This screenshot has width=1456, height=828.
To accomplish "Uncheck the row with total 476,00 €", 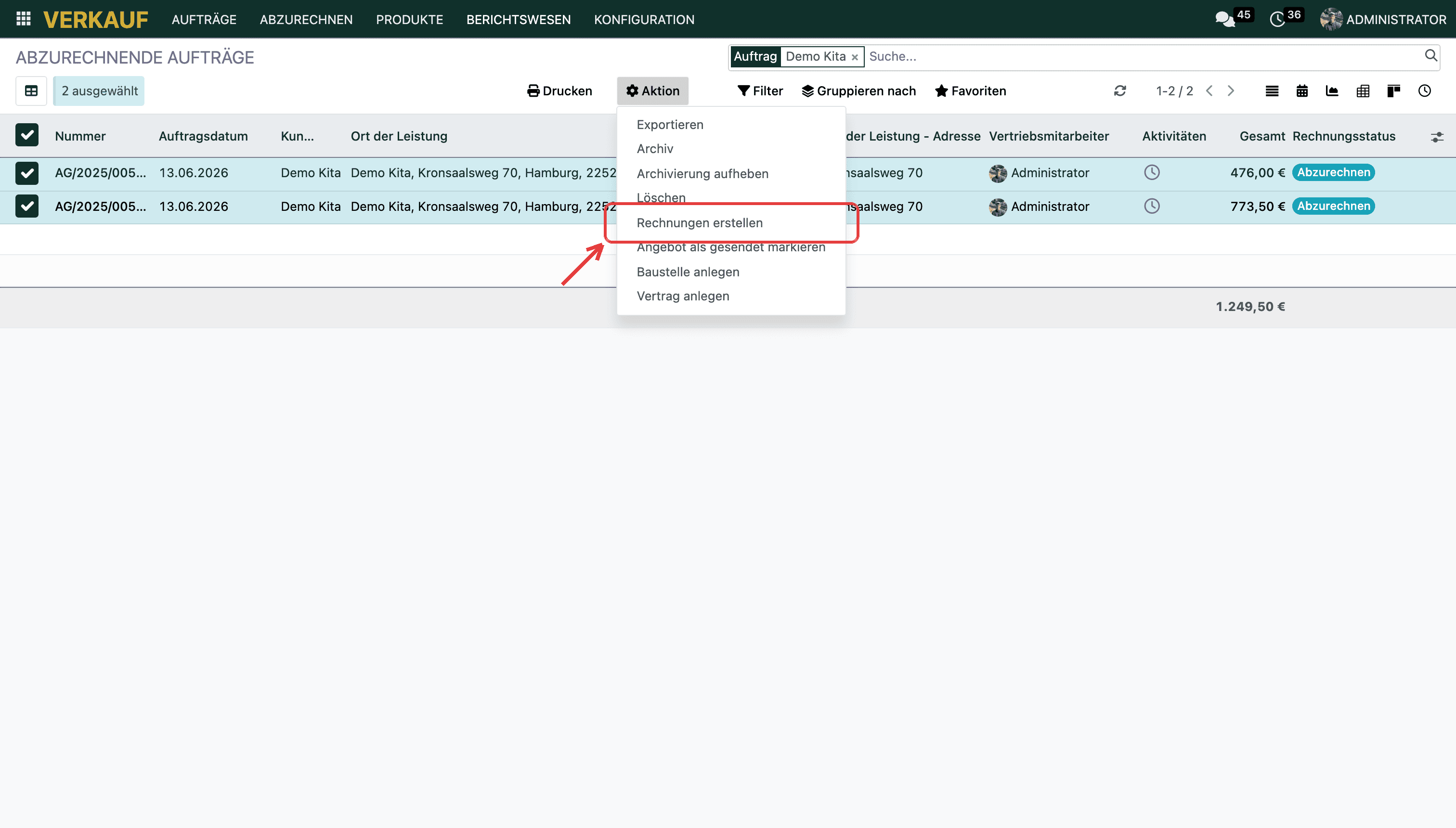I will pos(27,173).
